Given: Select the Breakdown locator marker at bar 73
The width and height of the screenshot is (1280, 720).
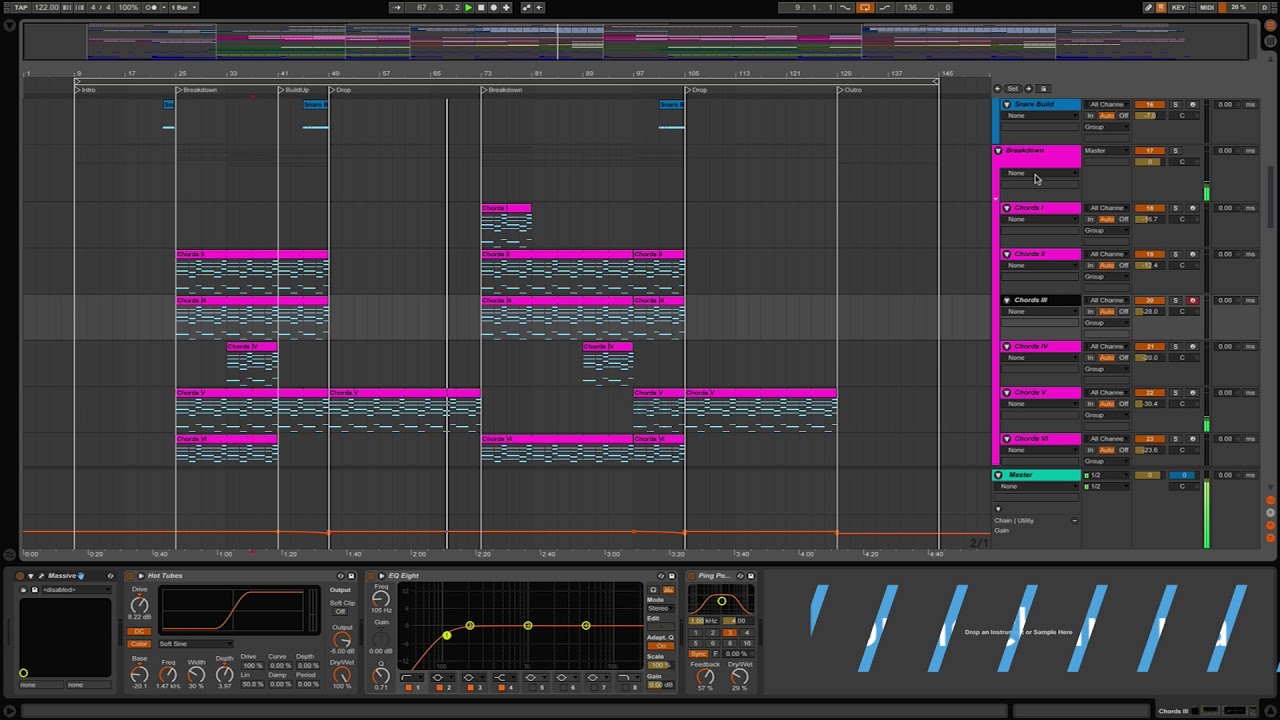Looking at the screenshot, I should 485,90.
